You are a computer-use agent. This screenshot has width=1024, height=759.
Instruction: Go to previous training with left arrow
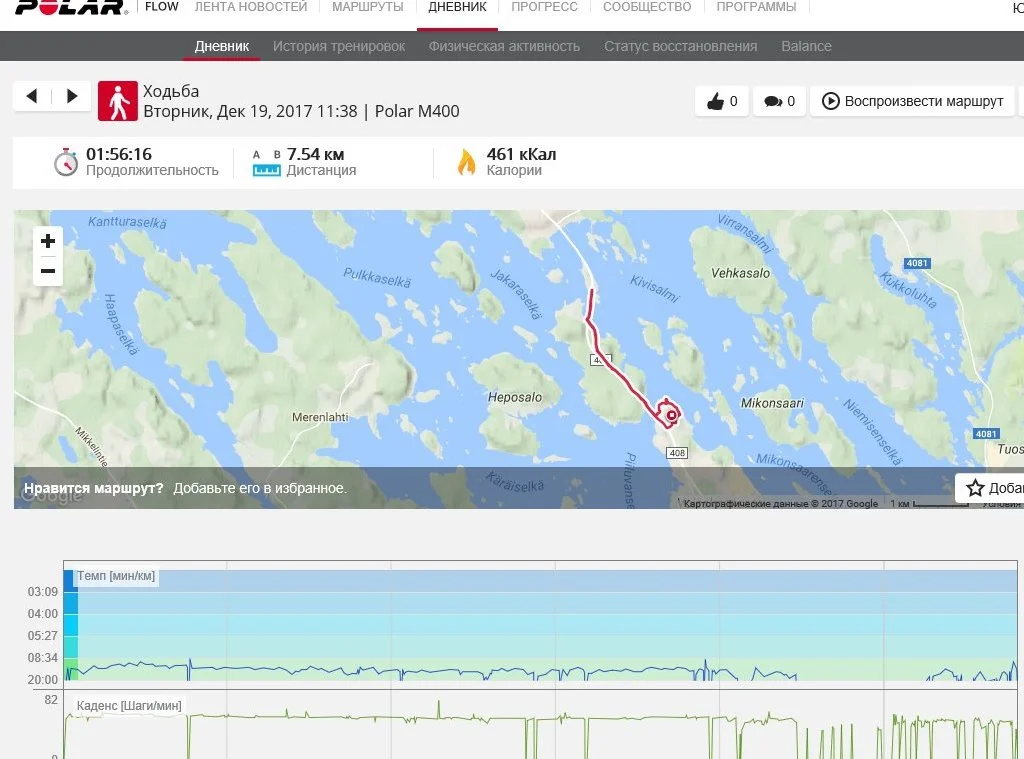(x=32, y=97)
